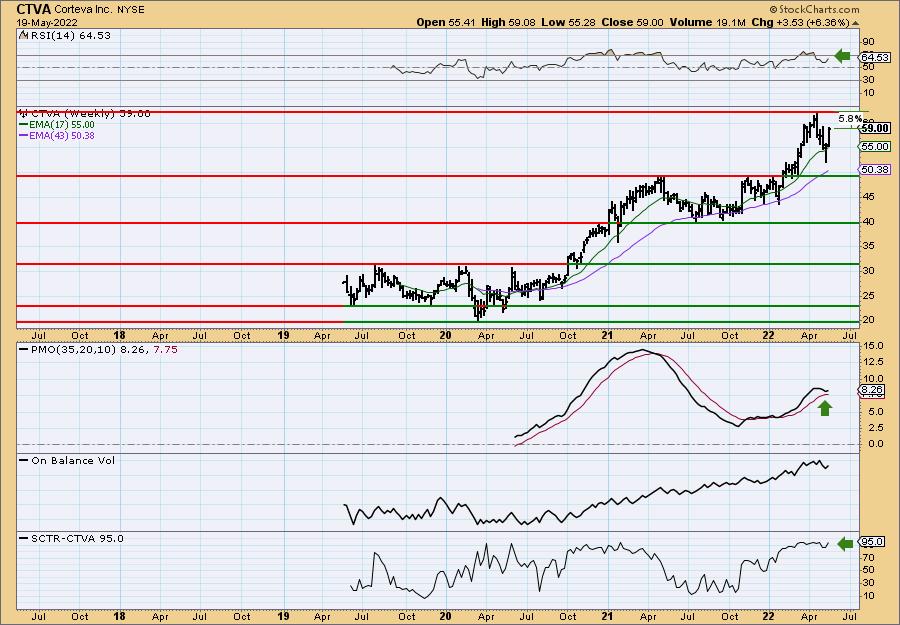Image resolution: width=900 pixels, height=625 pixels.
Task: Click the Volume 19.1M value
Action: tap(708, 22)
